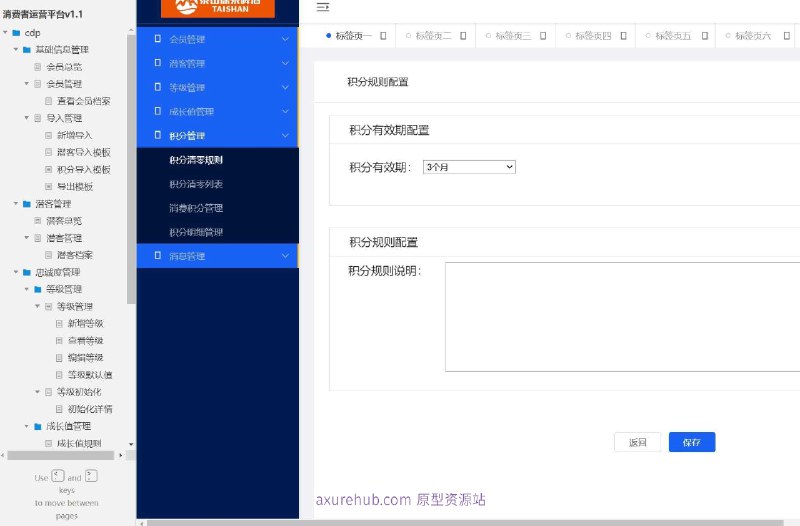Click the page icon beside 潜客总览
Screen dimensions: 800x526
(x=38, y=221)
